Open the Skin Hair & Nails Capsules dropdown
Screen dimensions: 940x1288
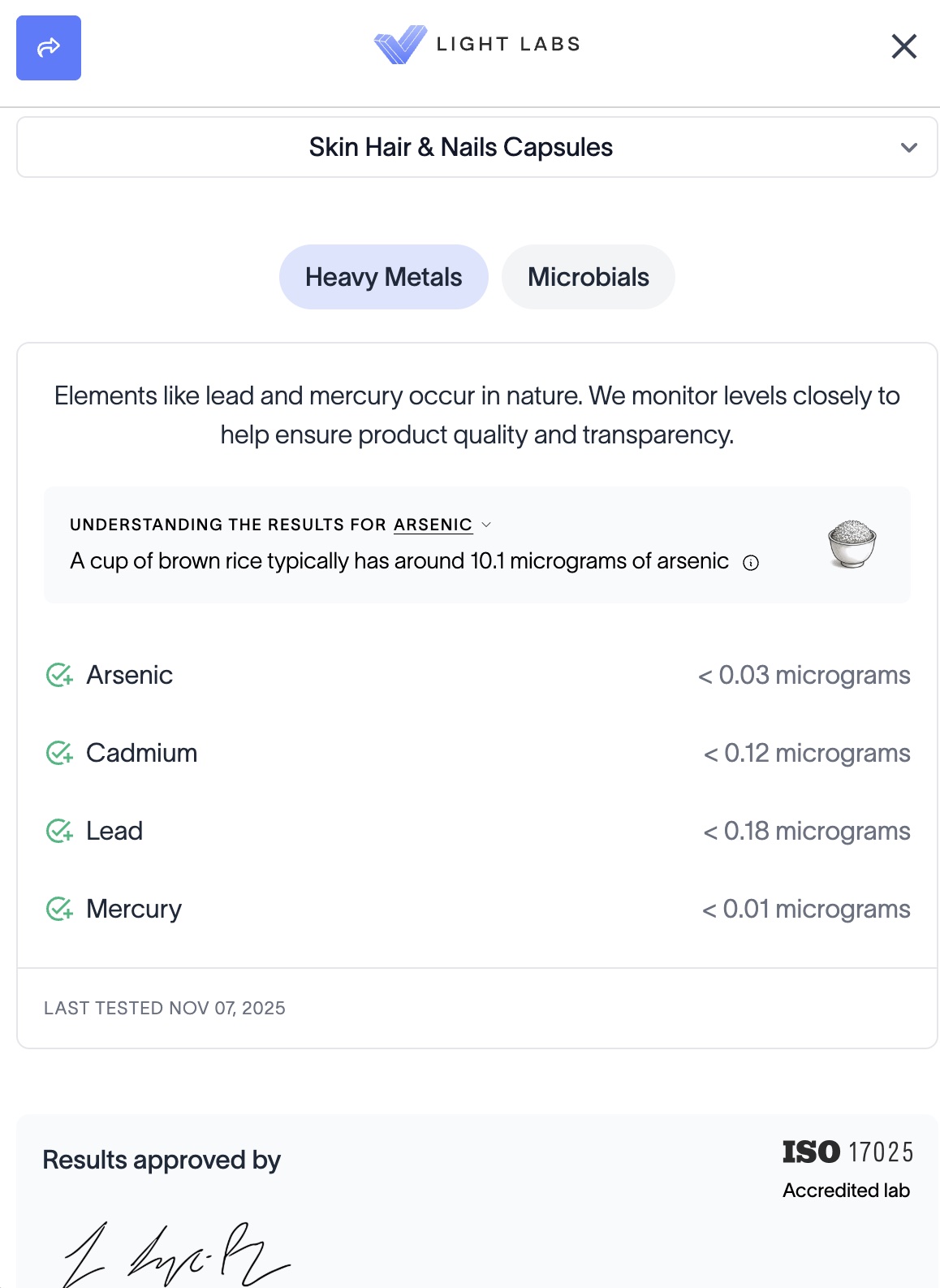click(460, 147)
